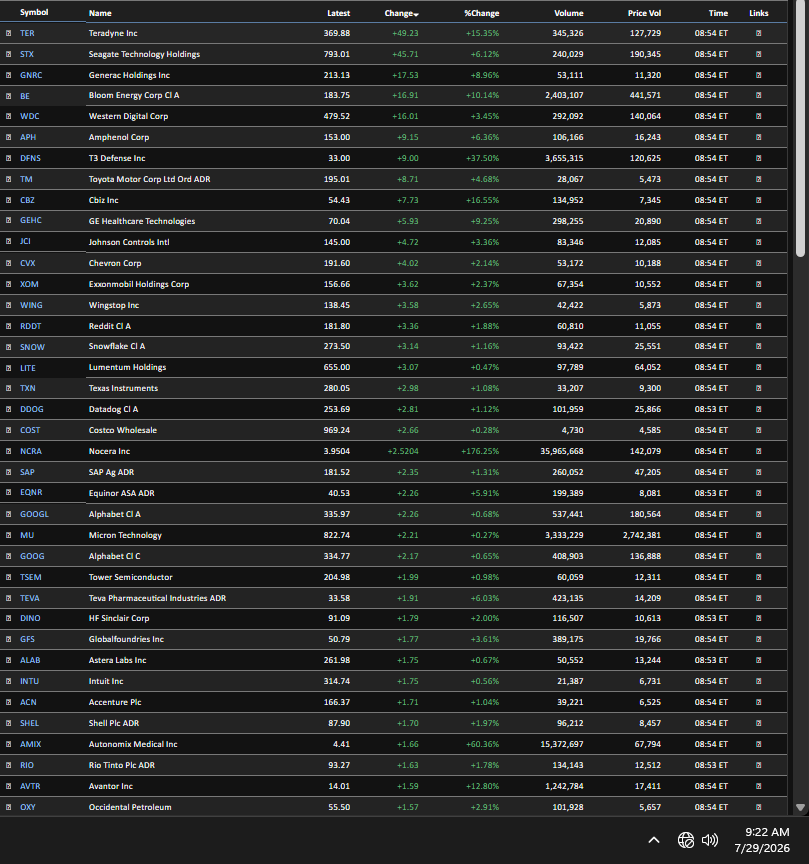The width and height of the screenshot is (809, 864).
Task: Expand the row icon beside GNRC
Action: [x=8, y=75]
